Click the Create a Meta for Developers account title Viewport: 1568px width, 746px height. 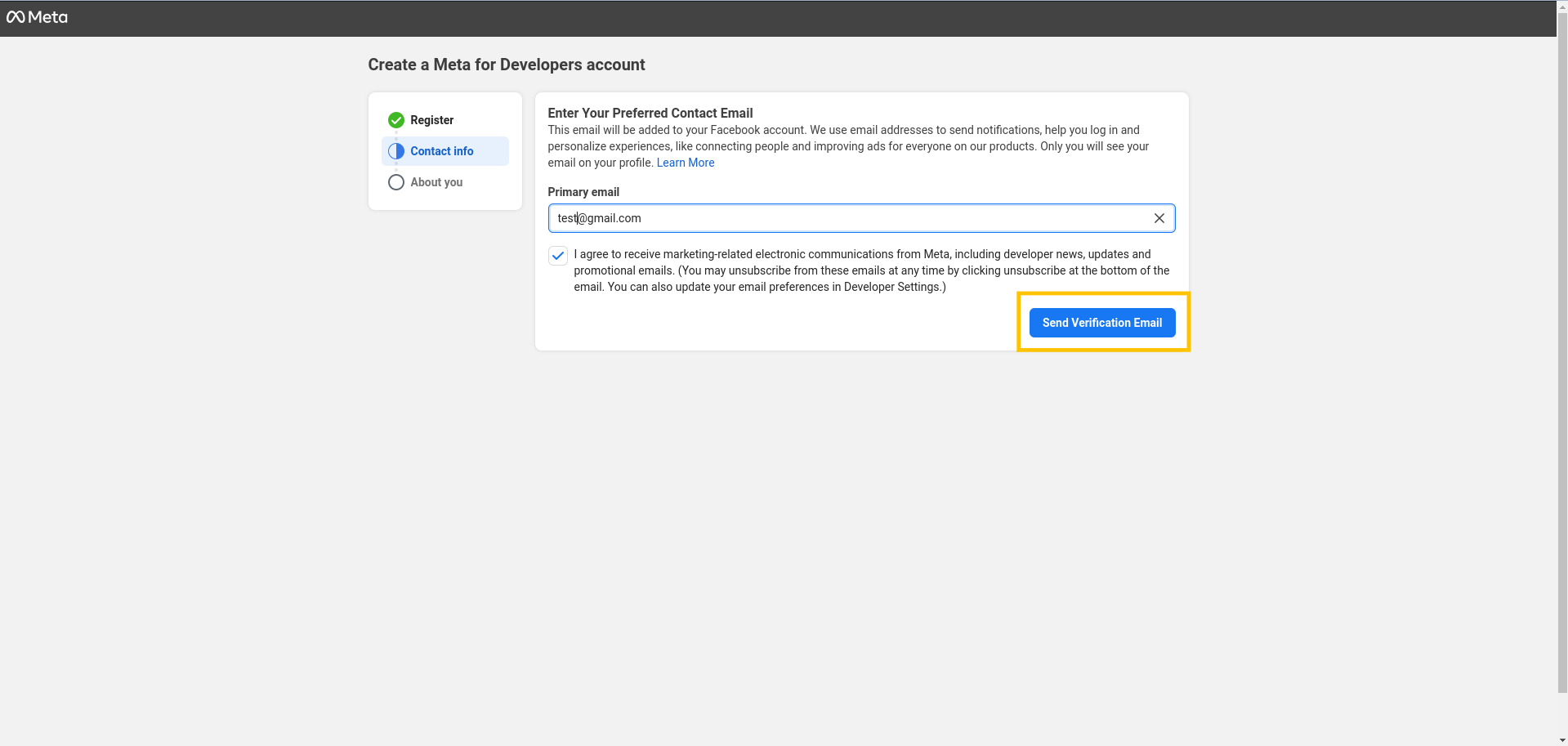pos(507,65)
